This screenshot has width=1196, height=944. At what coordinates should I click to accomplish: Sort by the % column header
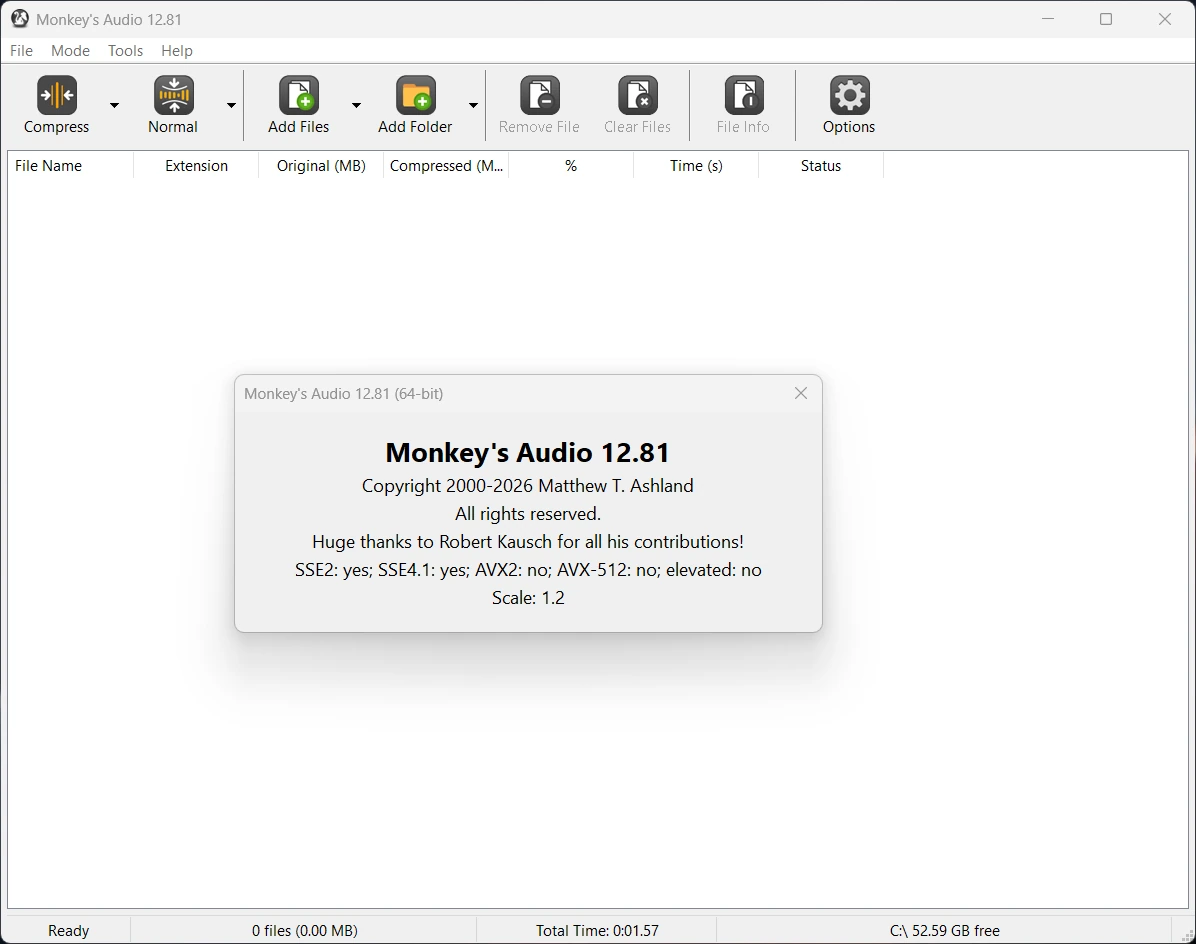click(x=571, y=165)
